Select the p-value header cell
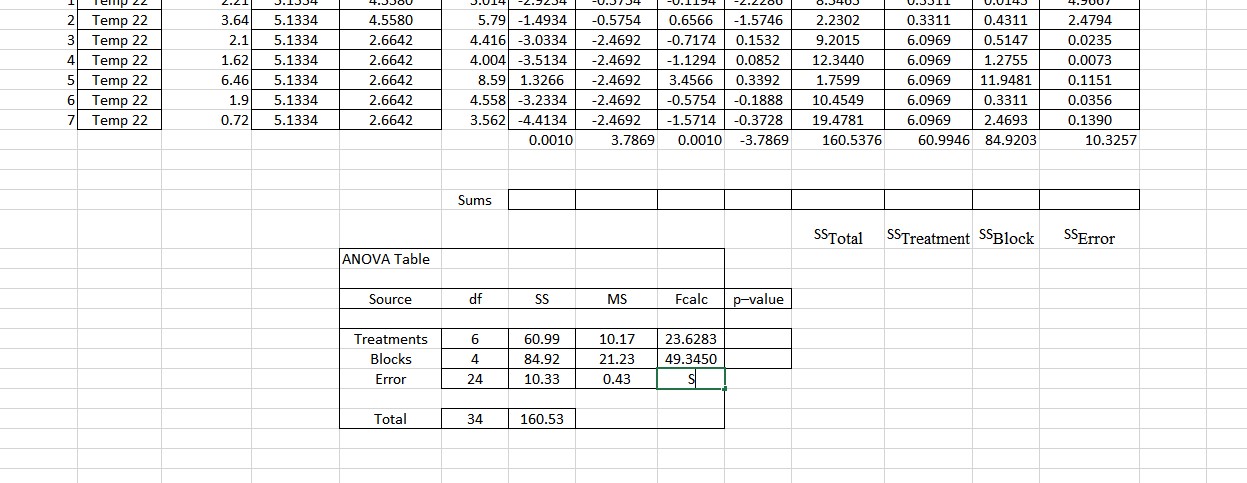This screenshot has width=1247, height=483. (758, 299)
